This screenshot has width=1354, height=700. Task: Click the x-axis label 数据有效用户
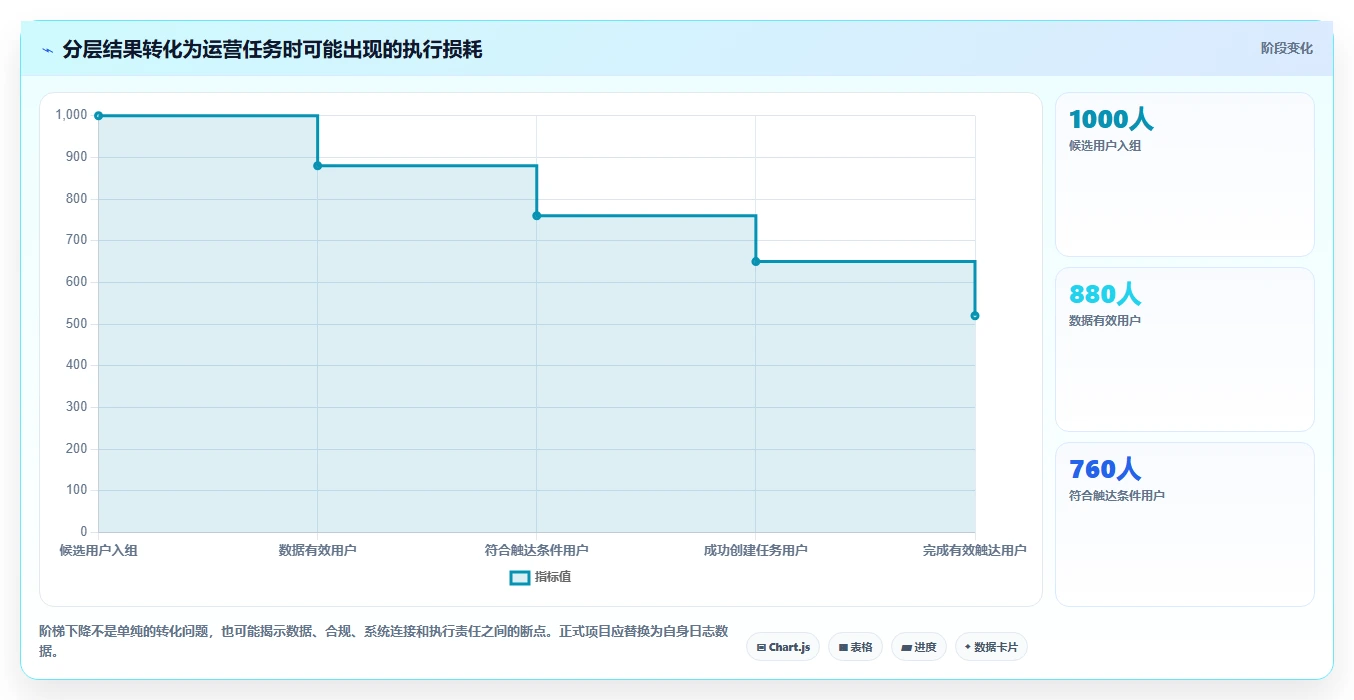pyautogui.click(x=317, y=550)
